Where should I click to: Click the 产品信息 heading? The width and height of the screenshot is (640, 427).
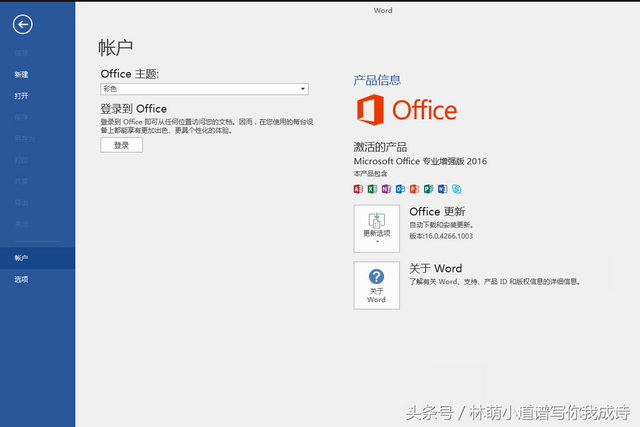(377, 80)
